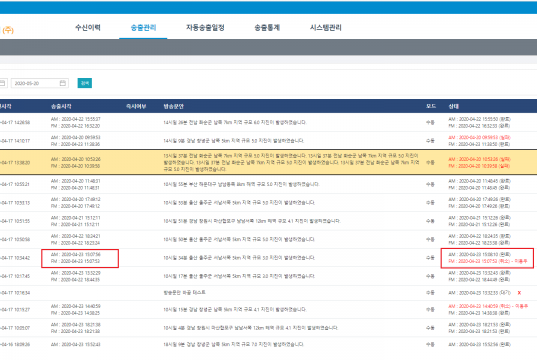
Task: Click the 10시 51분 경남 12km message text
Action: (x=252, y=221)
